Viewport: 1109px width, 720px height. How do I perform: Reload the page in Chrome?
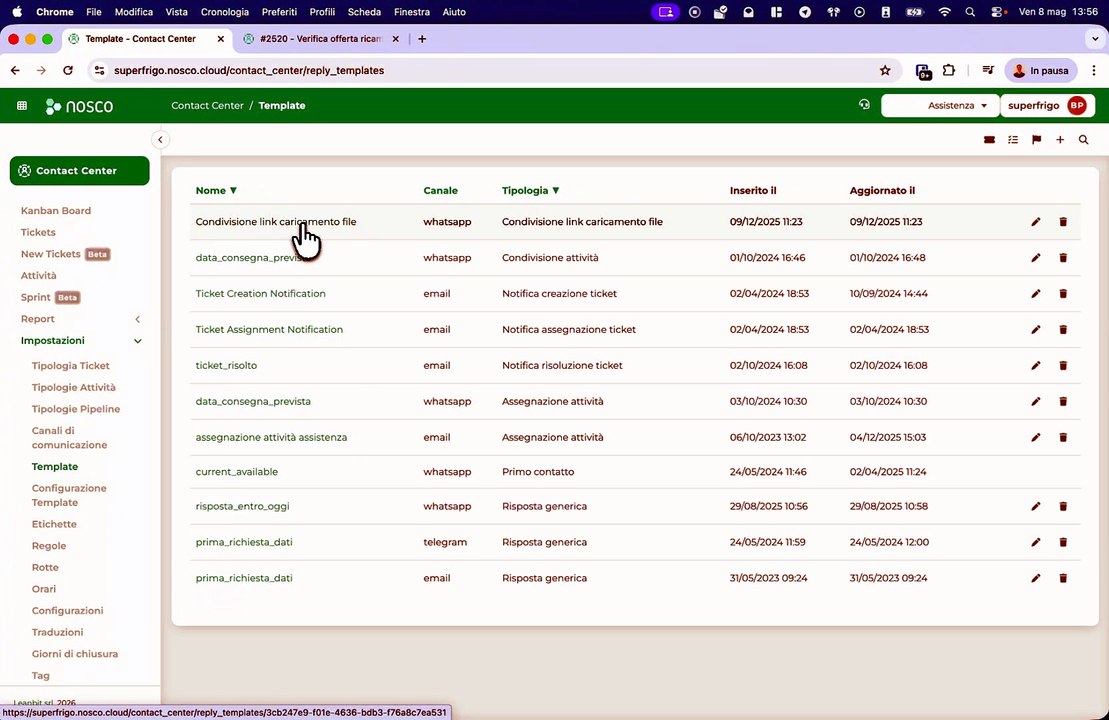68,70
